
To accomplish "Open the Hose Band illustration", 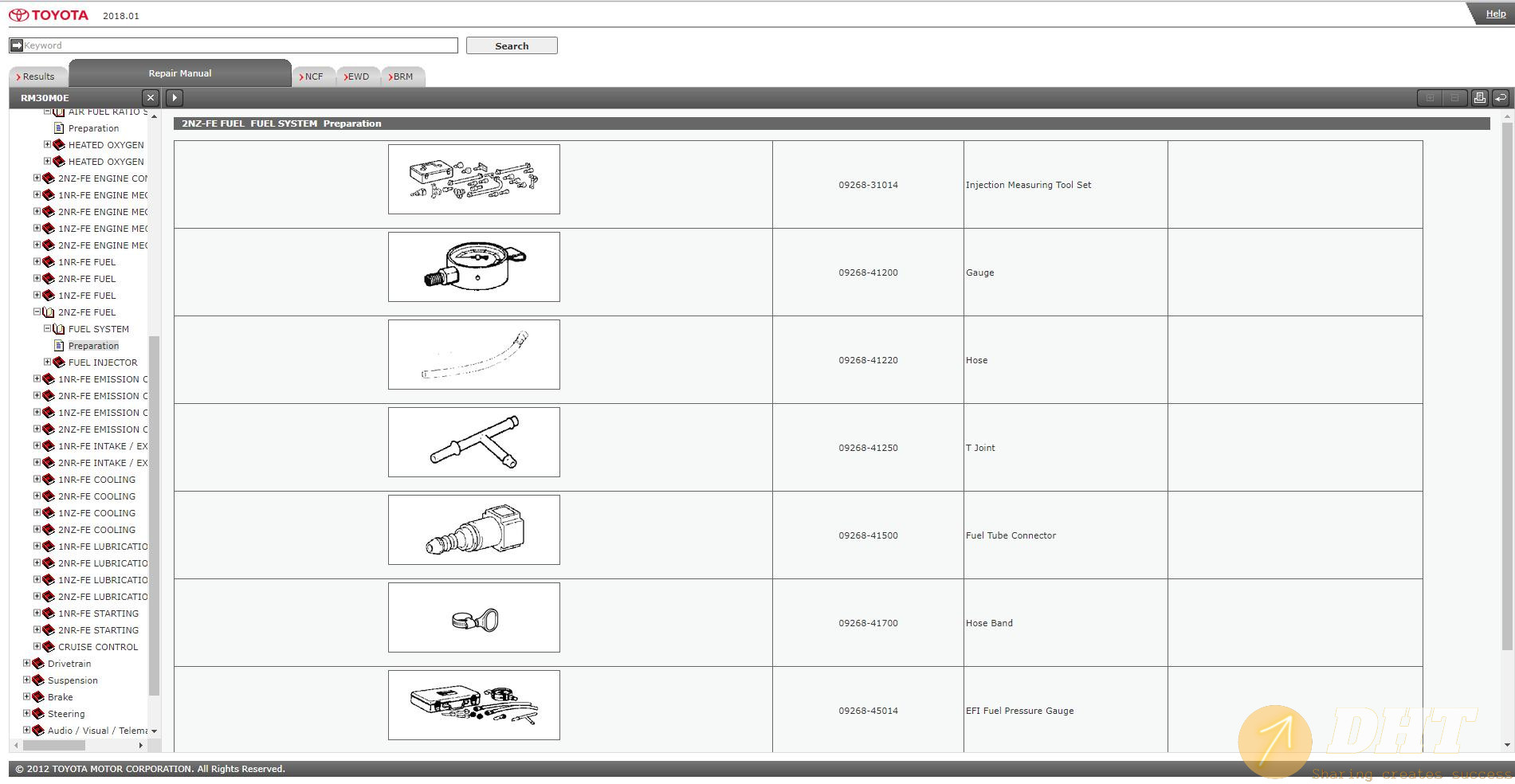I will (473, 617).
